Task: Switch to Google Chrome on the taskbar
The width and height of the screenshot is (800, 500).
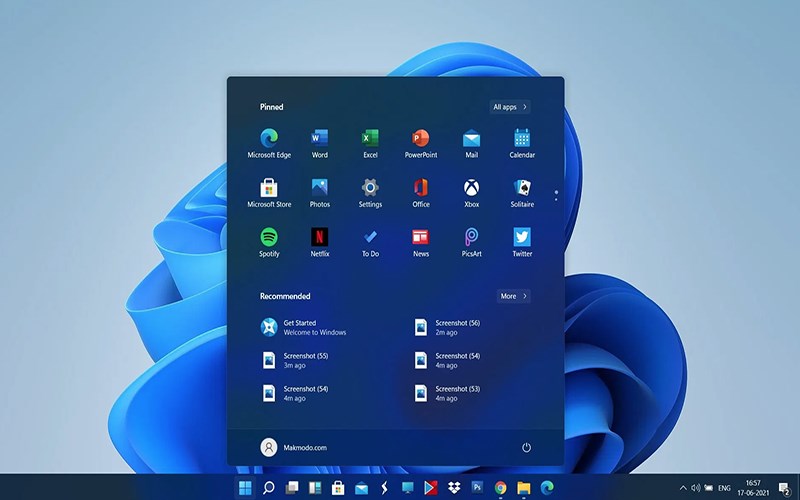Action: [501, 488]
